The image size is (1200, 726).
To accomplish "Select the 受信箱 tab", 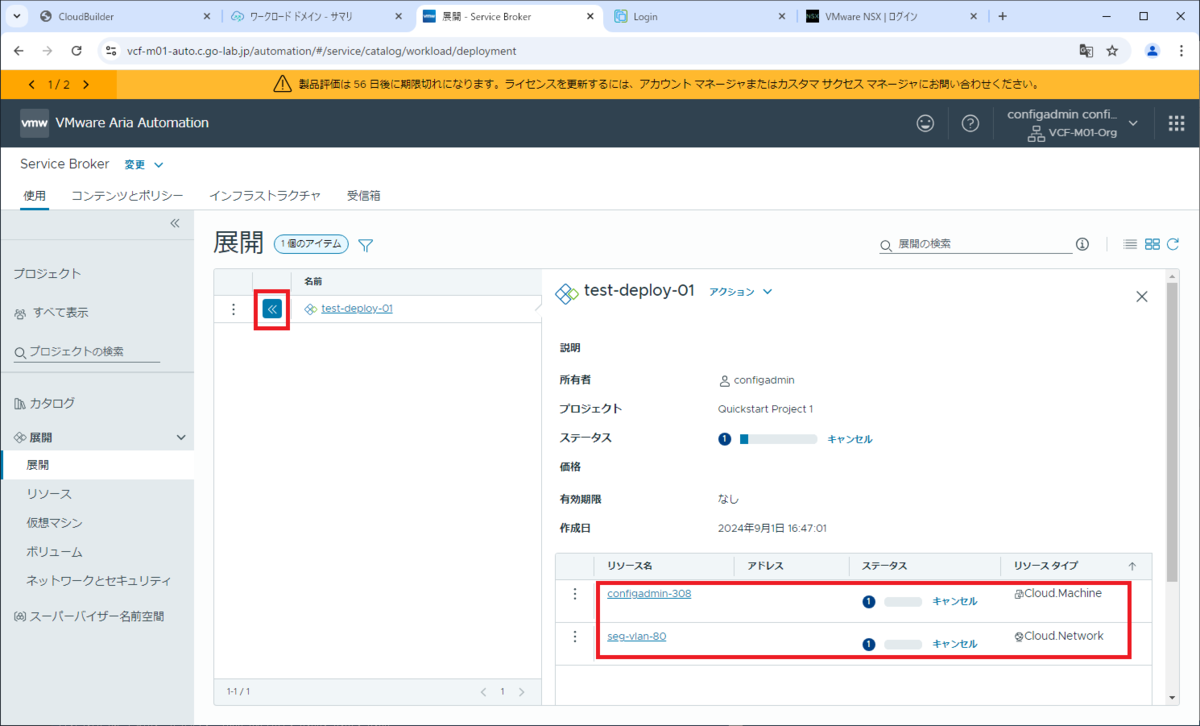I will coord(363,196).
